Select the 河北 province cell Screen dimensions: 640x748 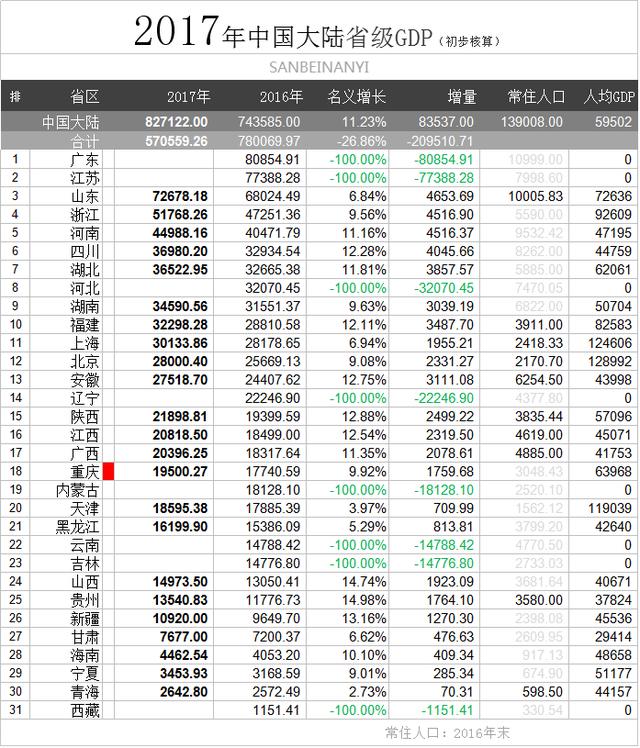(x=84, y=288)
